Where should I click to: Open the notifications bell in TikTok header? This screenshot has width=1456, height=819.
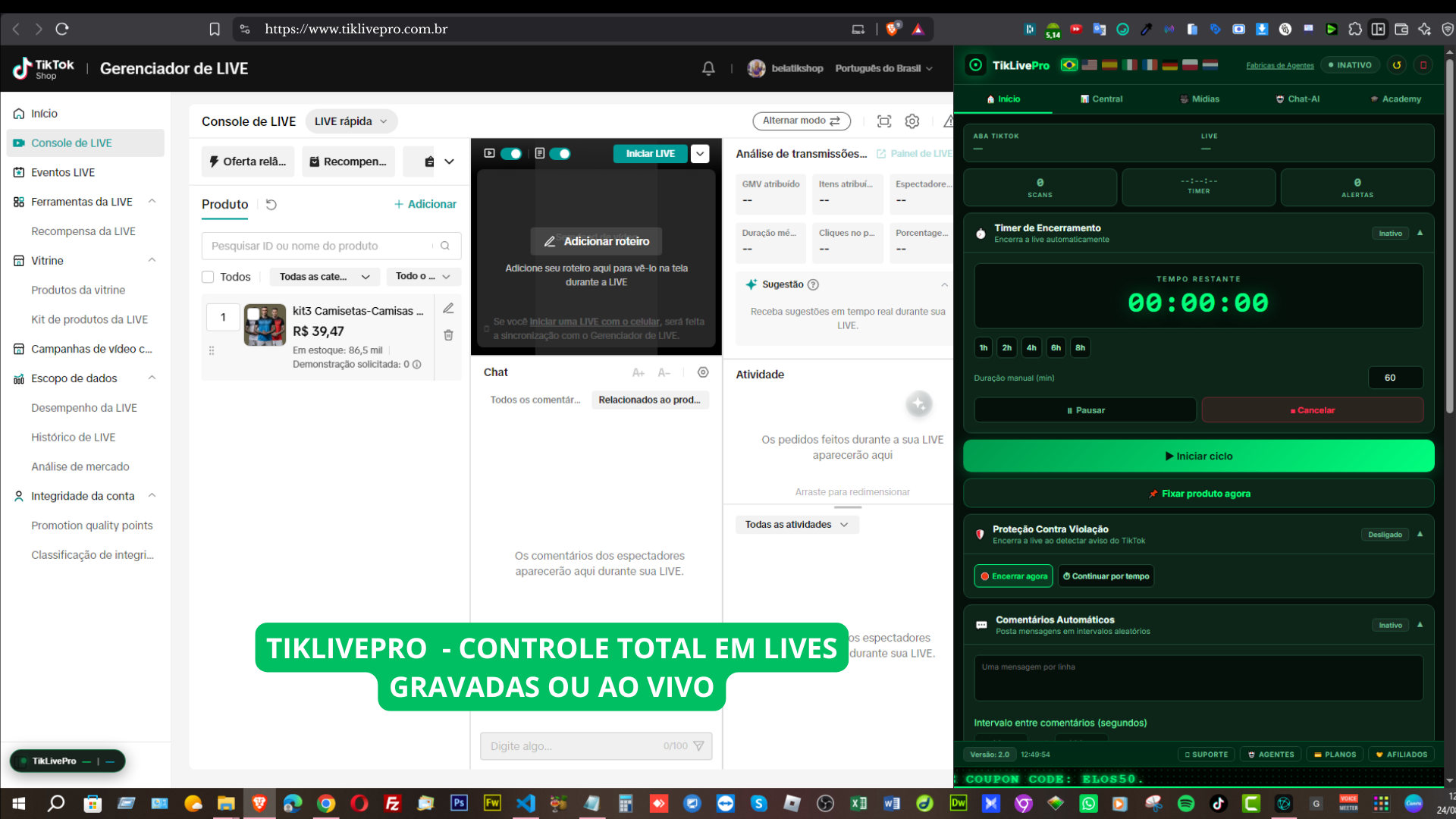click(708, 68)
